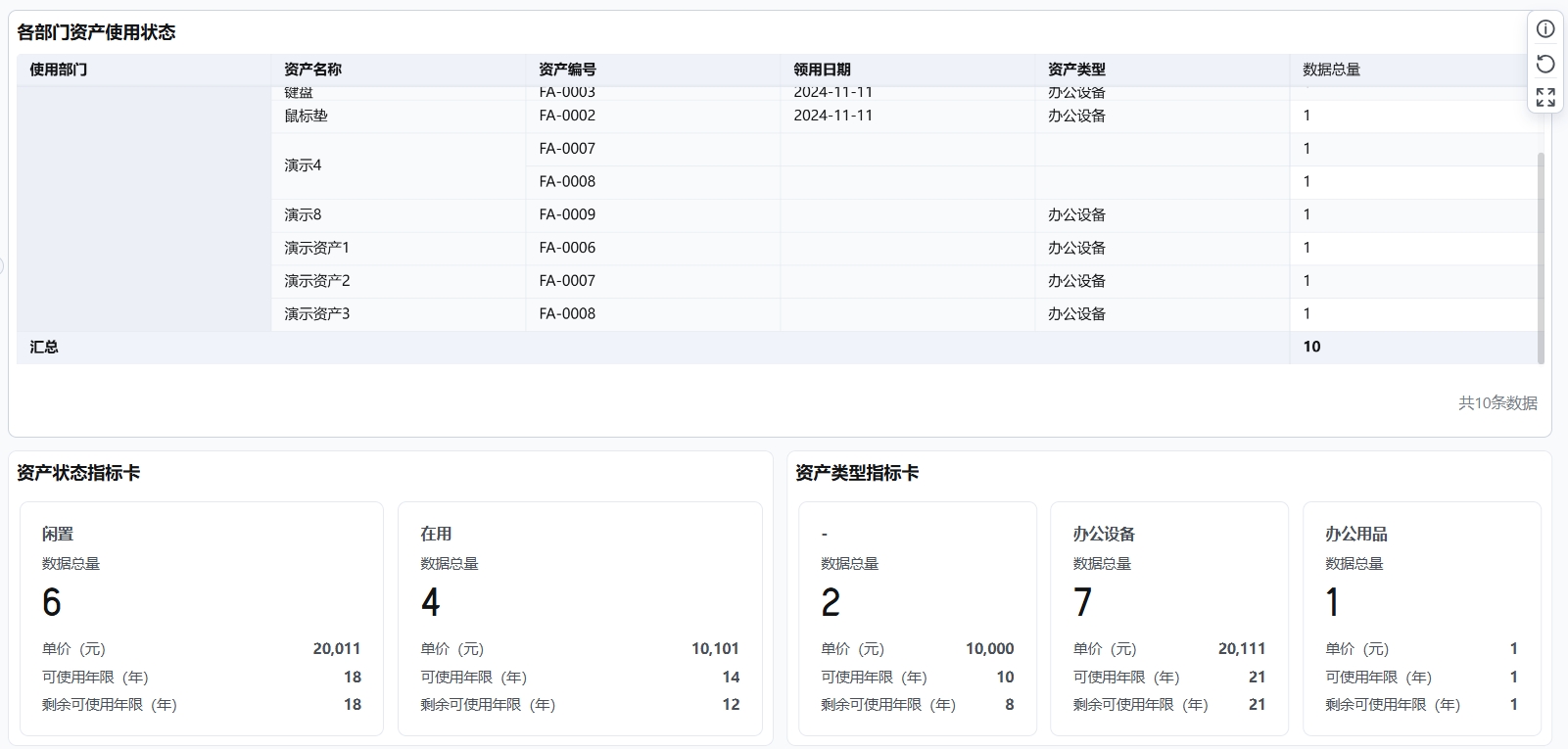Expand the table to fullscreen view
The height and width of the screenshot is (749, 1568).
click(1545, 97)
